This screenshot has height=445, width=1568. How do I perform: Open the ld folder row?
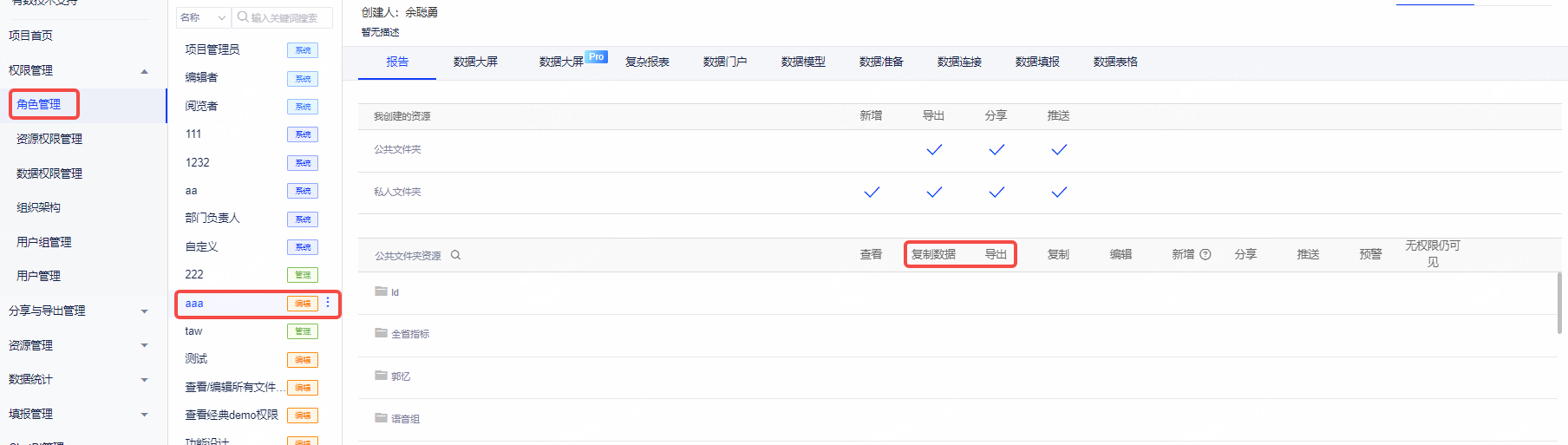pyautogui.click(x=957, y=292)
